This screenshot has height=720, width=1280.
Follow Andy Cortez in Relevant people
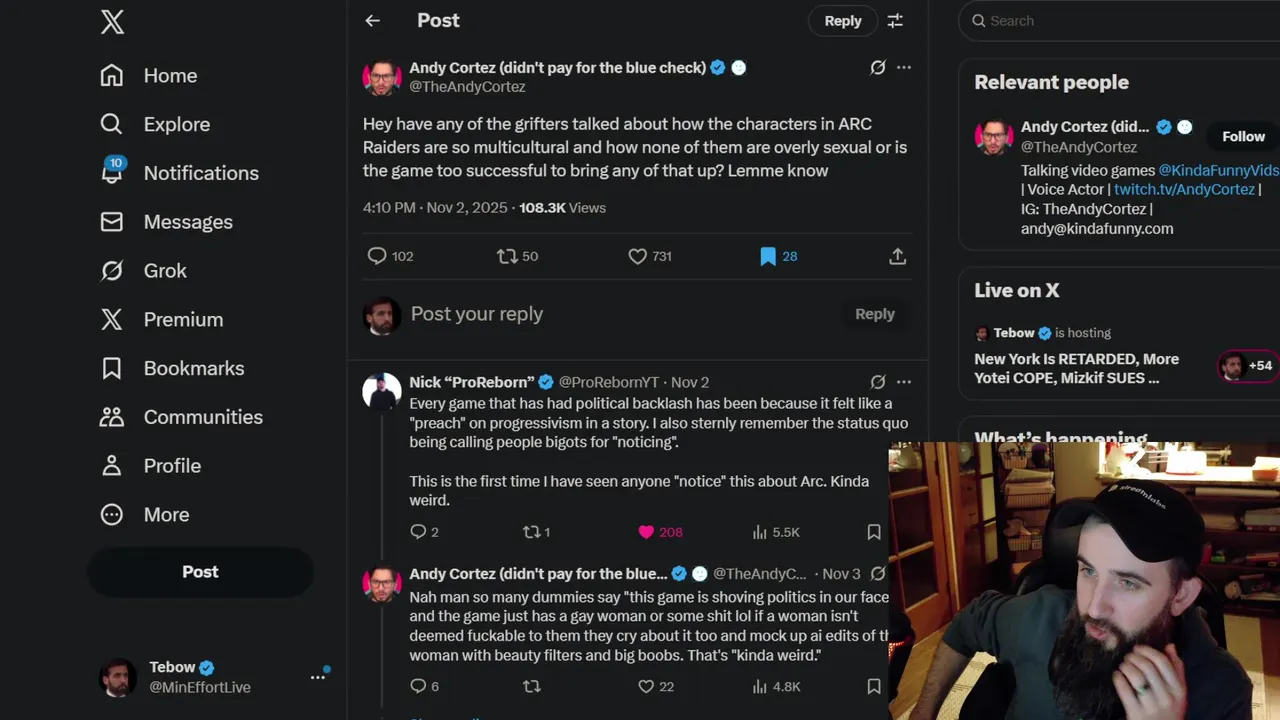tap(1243, 137)
